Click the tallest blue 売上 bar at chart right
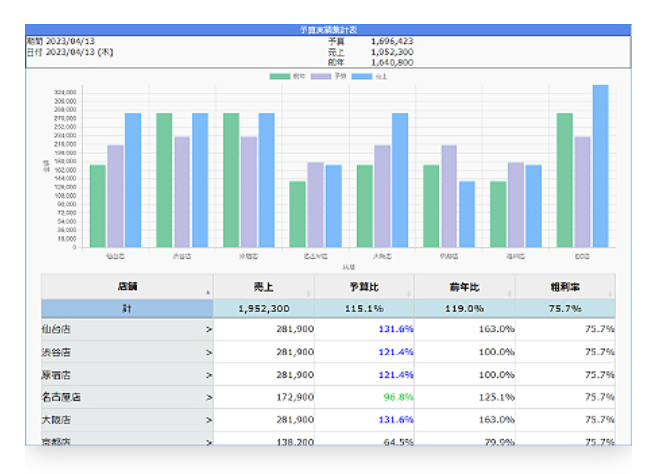The width and height of the screenshot is (657, 474). pyautogui.click(x=600, y=165)
